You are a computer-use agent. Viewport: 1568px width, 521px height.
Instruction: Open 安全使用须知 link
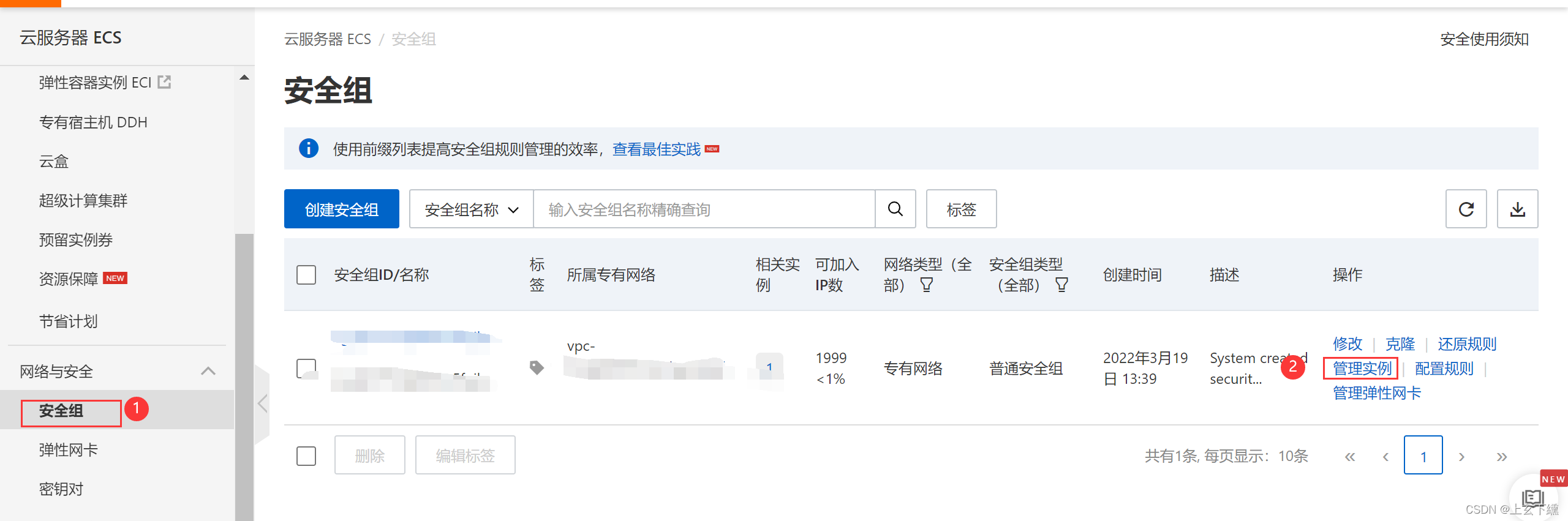[1485, 39]
